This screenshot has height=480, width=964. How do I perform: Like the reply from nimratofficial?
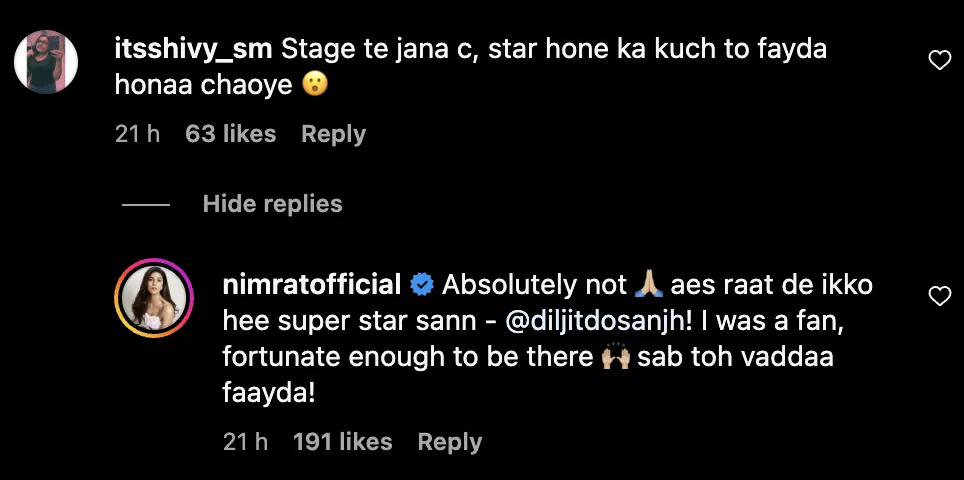[939, 297]
